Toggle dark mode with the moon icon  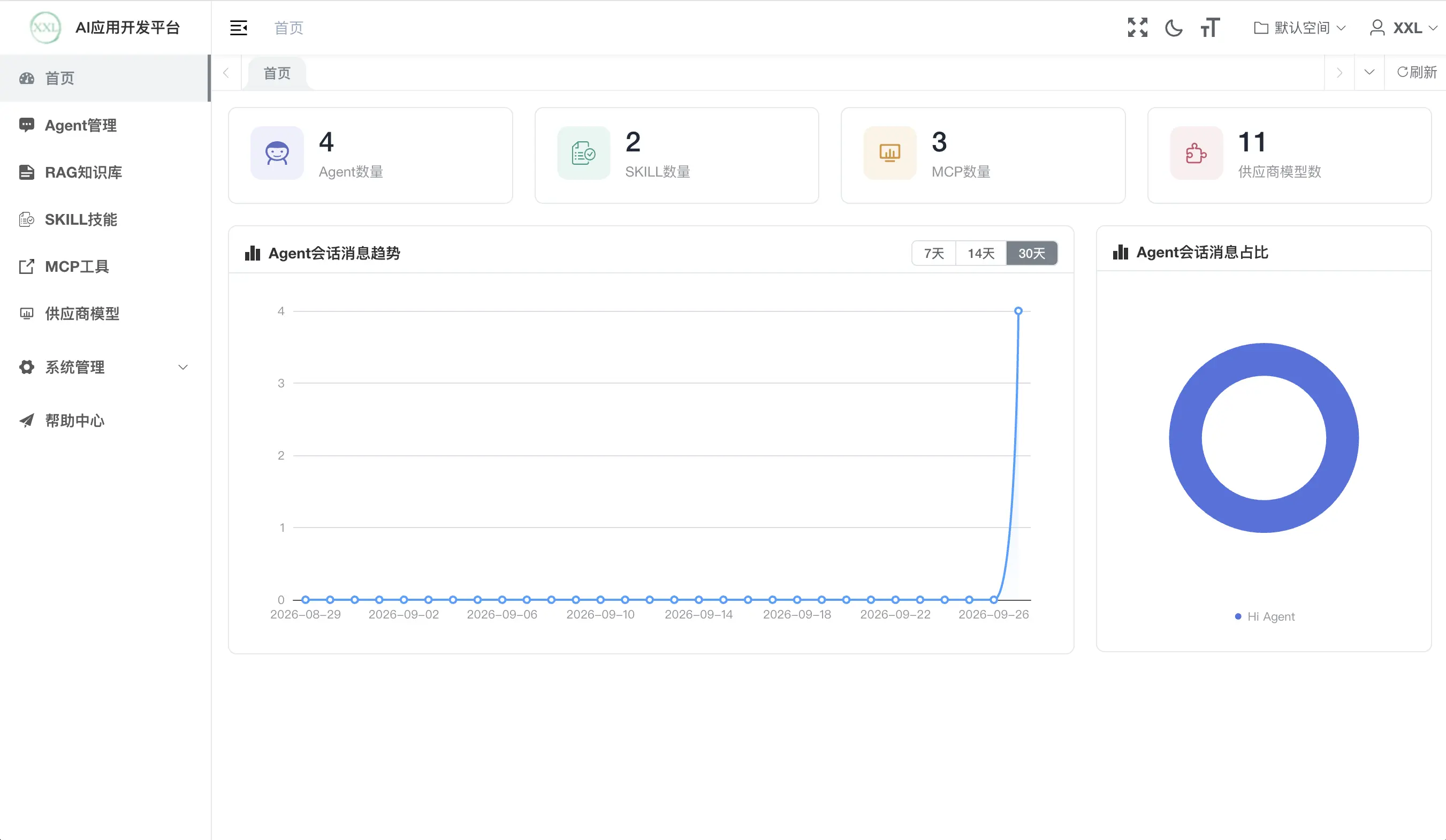pyautogui.click(x=1174, y=27)
